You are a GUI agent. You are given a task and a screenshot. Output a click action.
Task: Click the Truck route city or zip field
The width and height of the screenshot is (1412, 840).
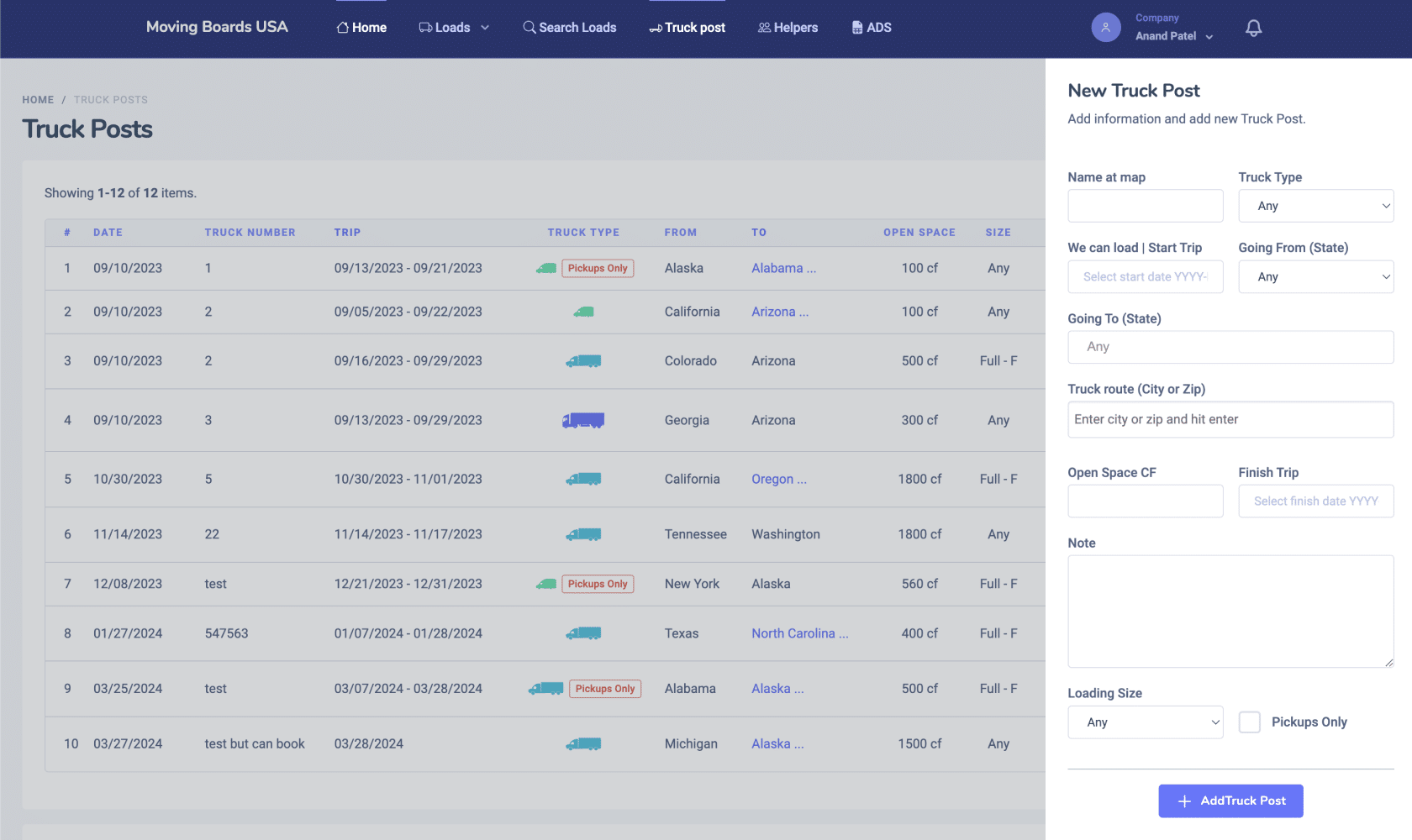tap(1230, 419)
